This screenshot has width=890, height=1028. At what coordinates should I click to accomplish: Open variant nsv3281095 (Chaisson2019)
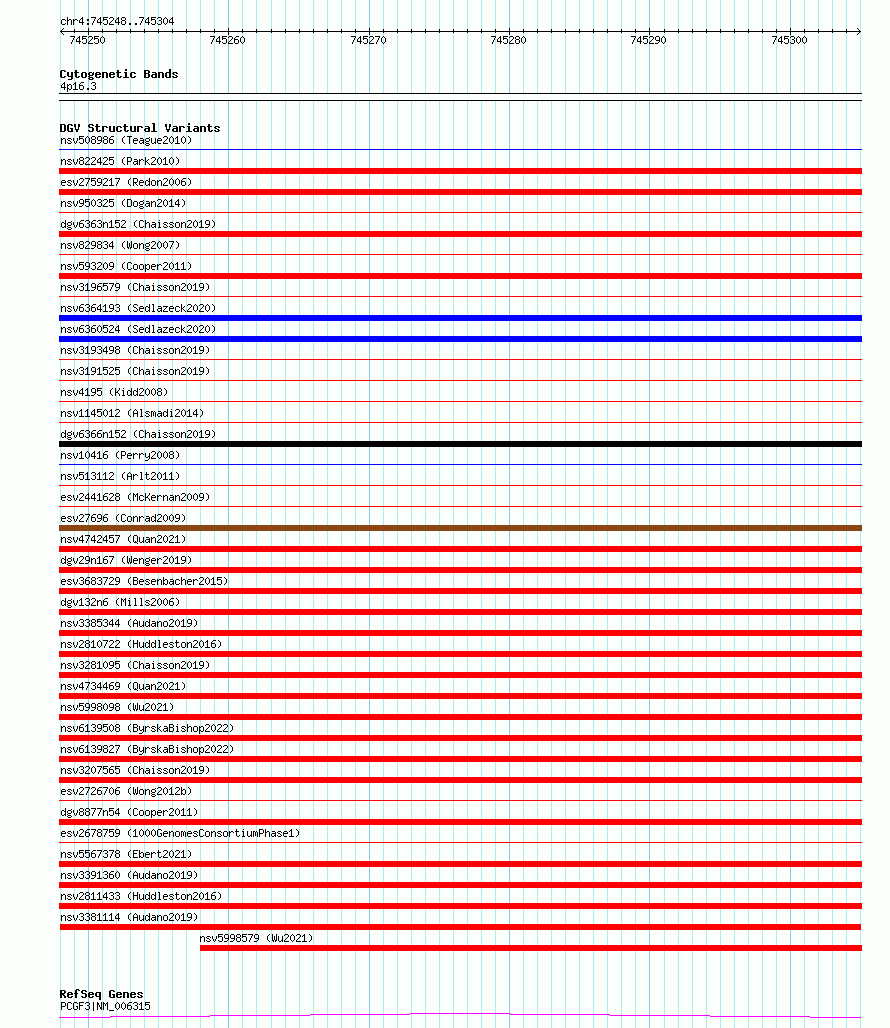[x=135, y=665]
